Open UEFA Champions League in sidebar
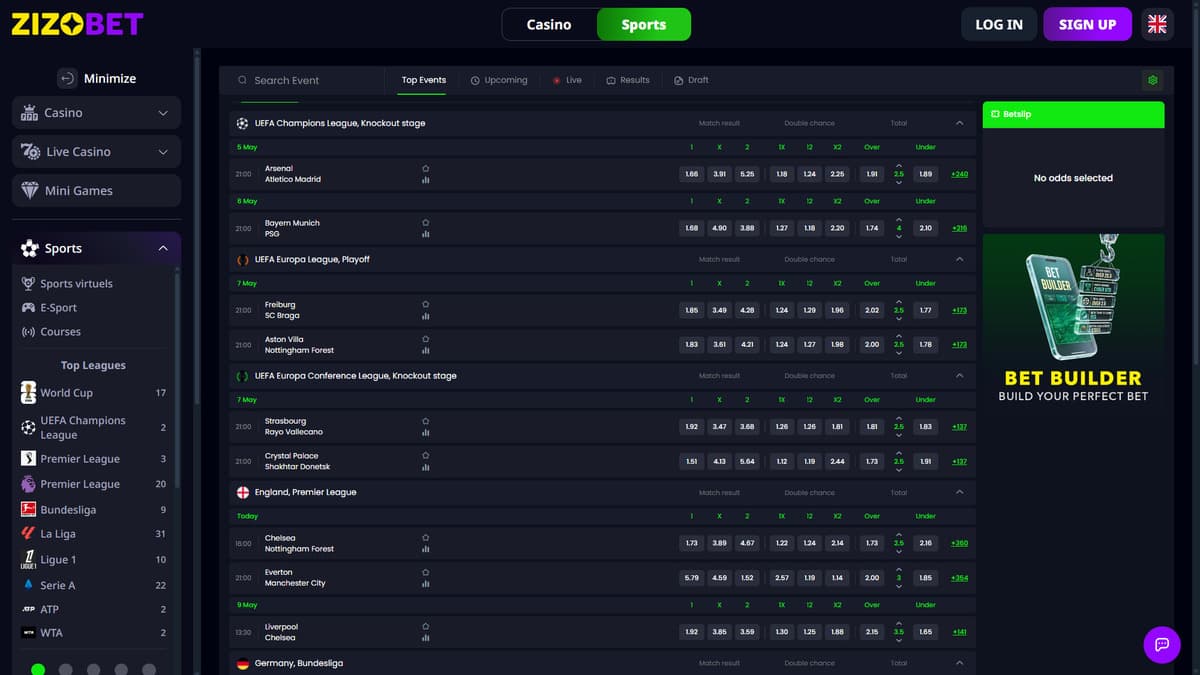Image resolution: width=1200 pixels, height=675 pixels. 93,428
